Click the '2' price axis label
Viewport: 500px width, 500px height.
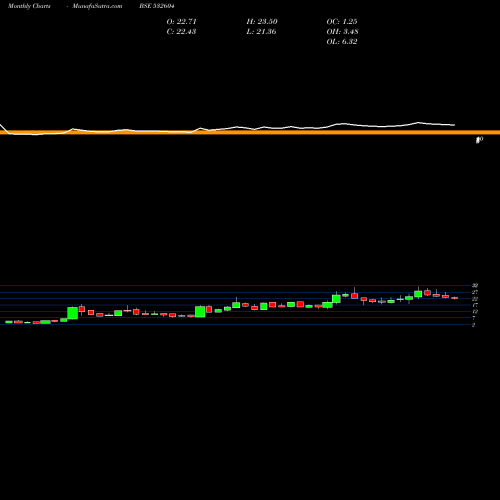click(x=473, y=325)
